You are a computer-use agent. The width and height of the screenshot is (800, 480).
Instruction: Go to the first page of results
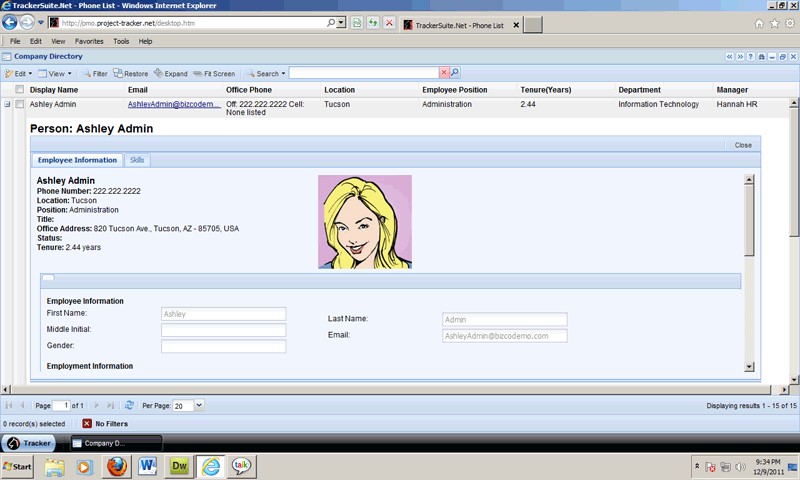coord(9,405)
